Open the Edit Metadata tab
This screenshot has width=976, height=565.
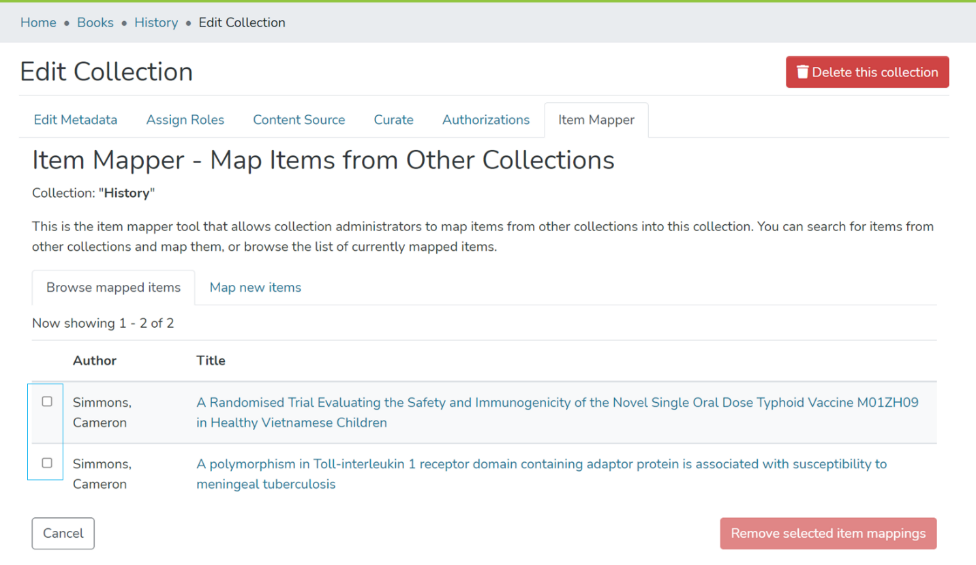tap(75, 120)
